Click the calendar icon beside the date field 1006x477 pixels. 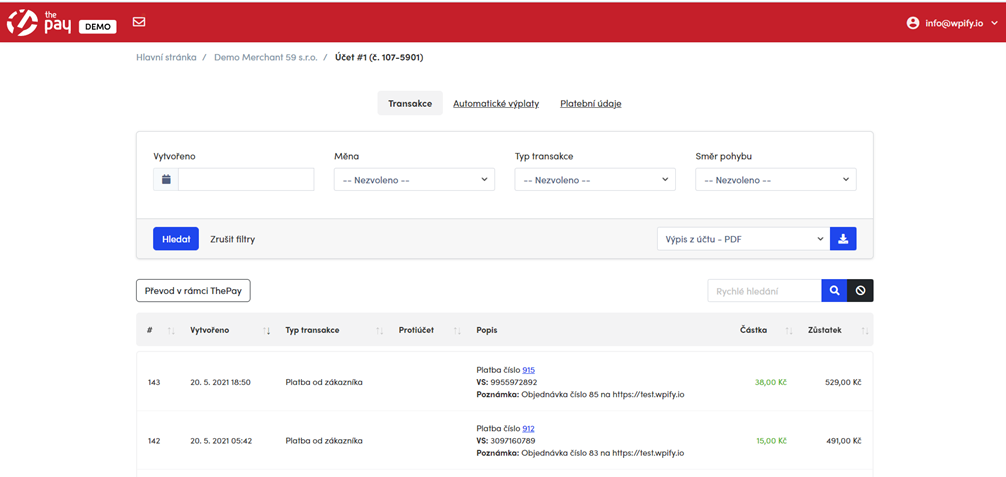(166, 180)
